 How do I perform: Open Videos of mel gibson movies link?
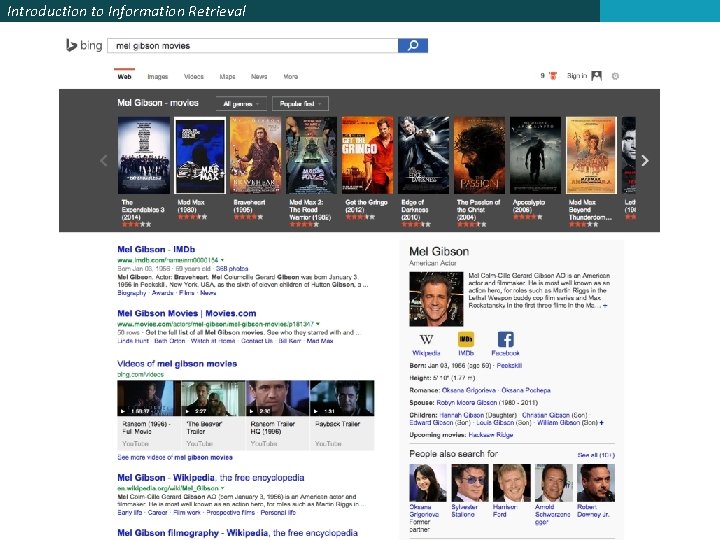[177, 364]
